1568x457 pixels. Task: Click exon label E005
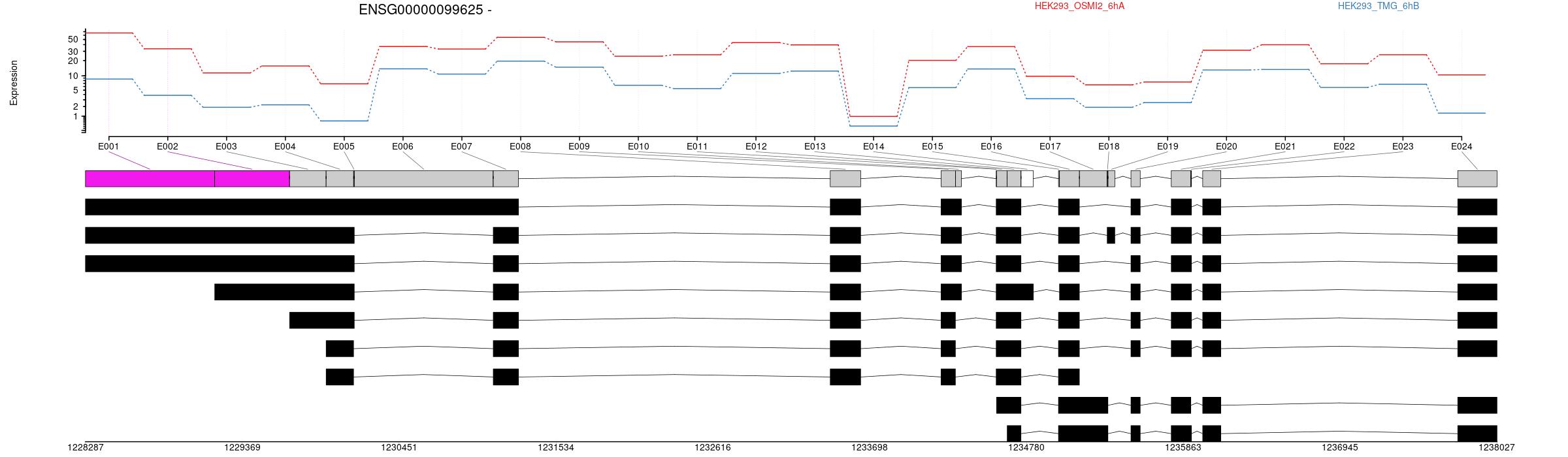click(x=344, y=146)
